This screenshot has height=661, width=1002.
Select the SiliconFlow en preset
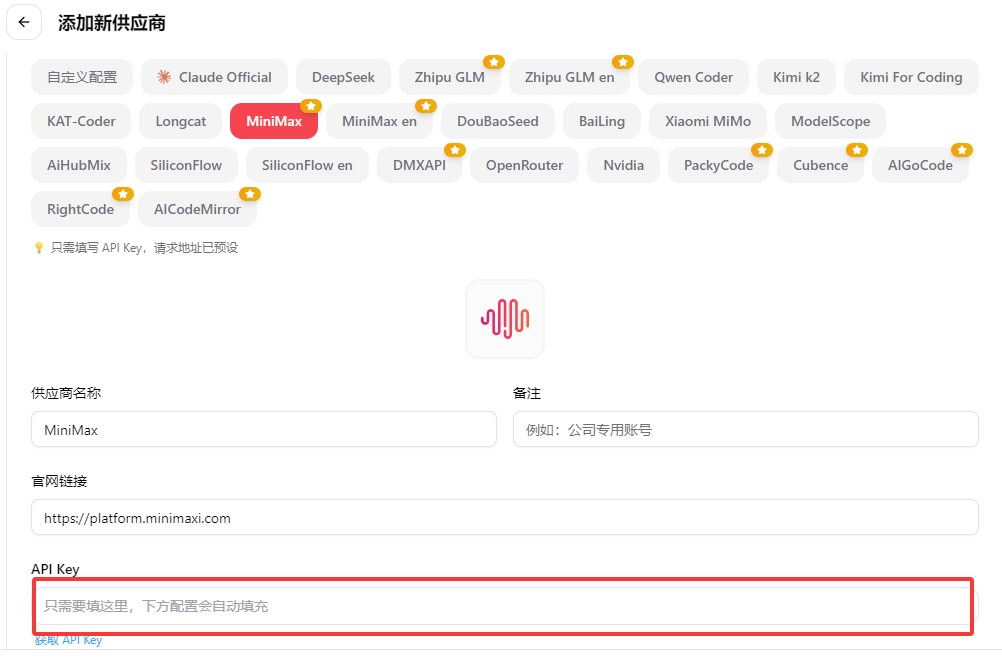tap(307, 166)
